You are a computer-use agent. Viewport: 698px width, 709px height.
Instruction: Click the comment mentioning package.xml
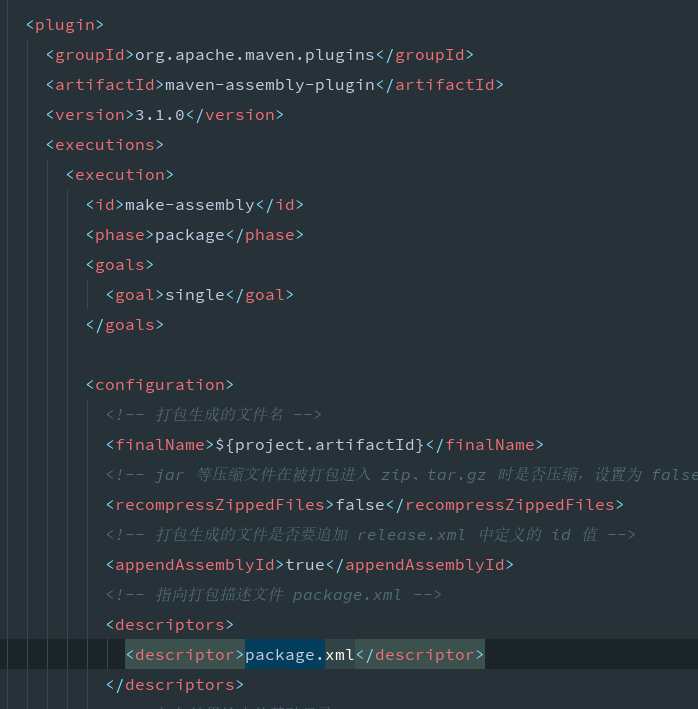click(274, 595)
